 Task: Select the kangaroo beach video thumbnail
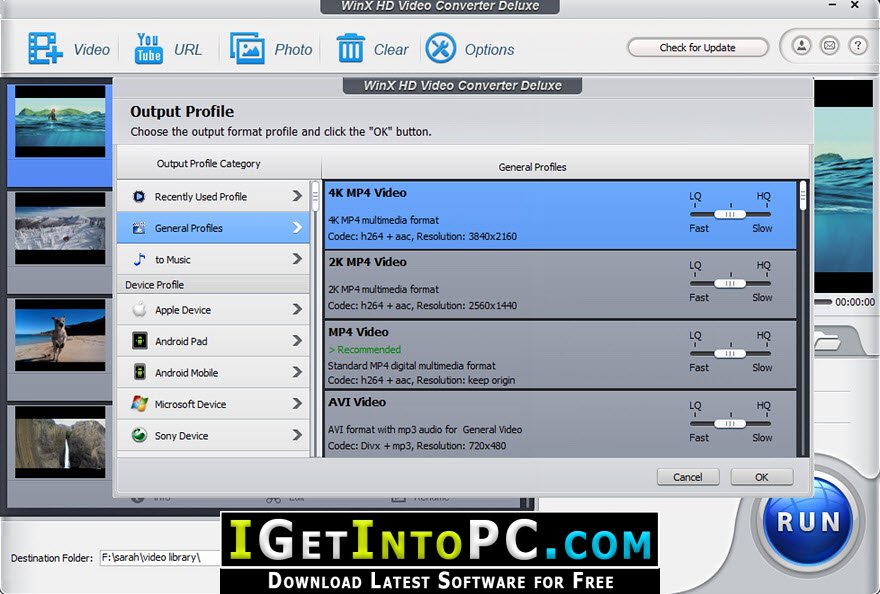pos(60,335)
